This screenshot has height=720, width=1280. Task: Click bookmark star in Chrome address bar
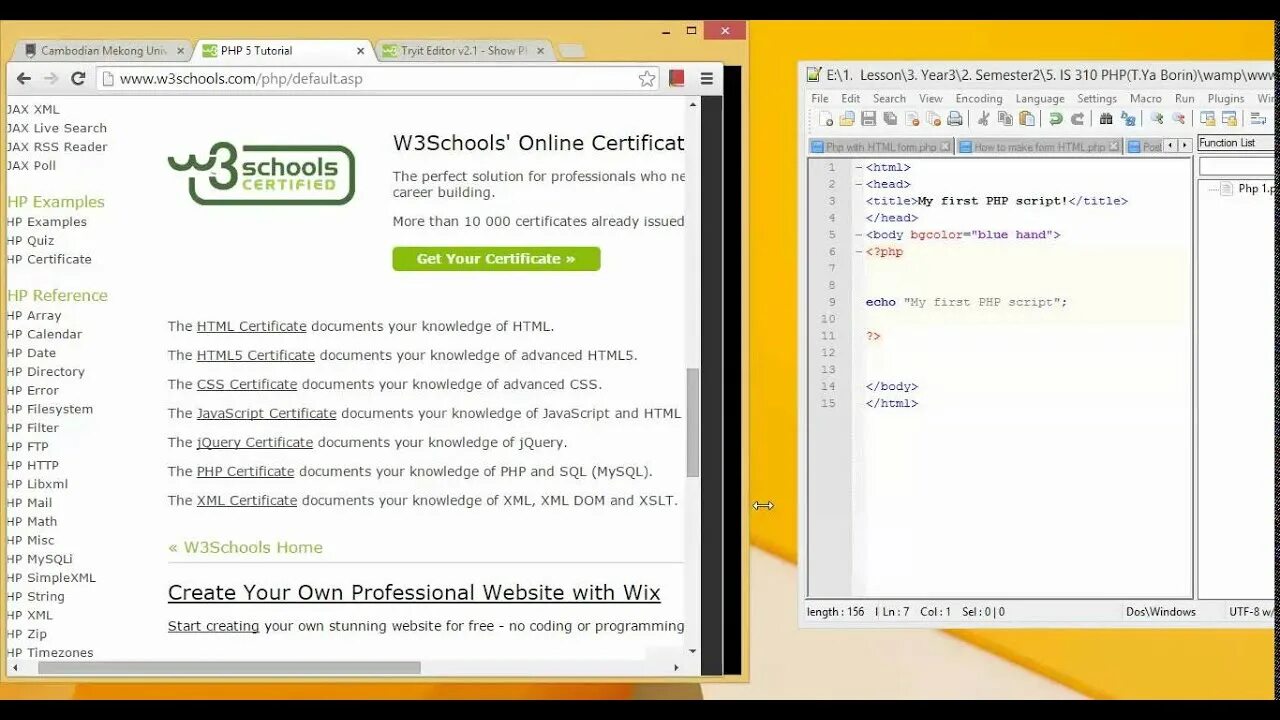pos(647,78)
